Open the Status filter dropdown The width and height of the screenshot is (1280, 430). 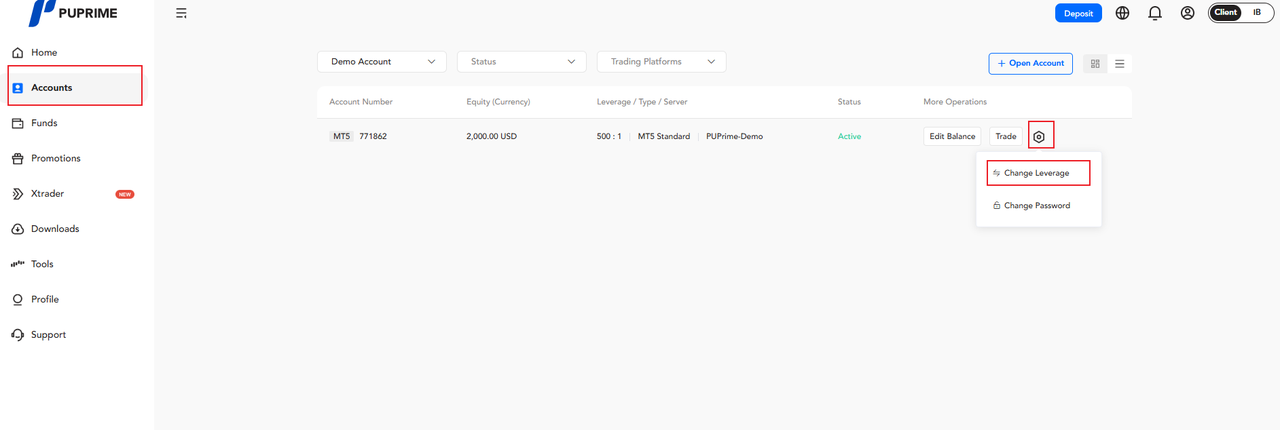tap(522, 62)
